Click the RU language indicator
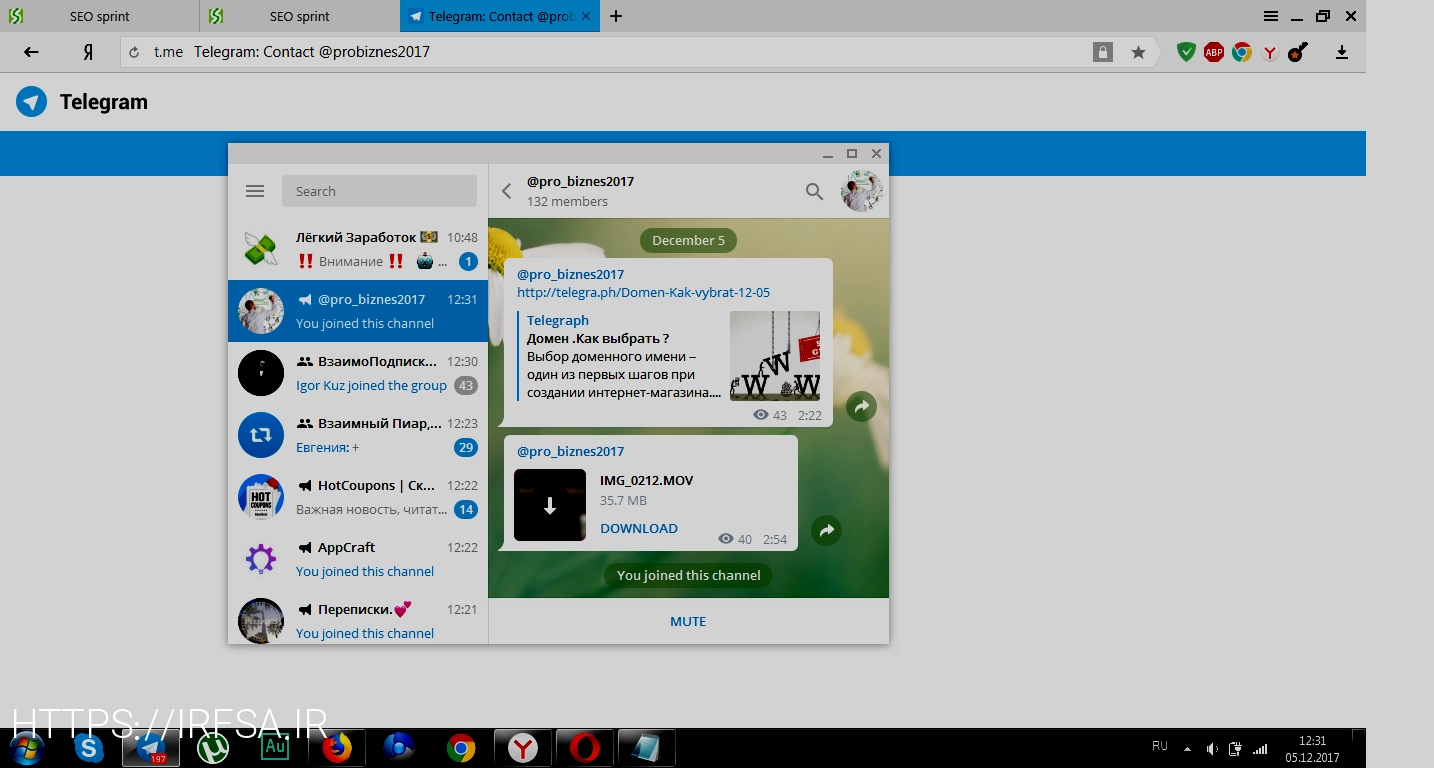 (1160, 747)
